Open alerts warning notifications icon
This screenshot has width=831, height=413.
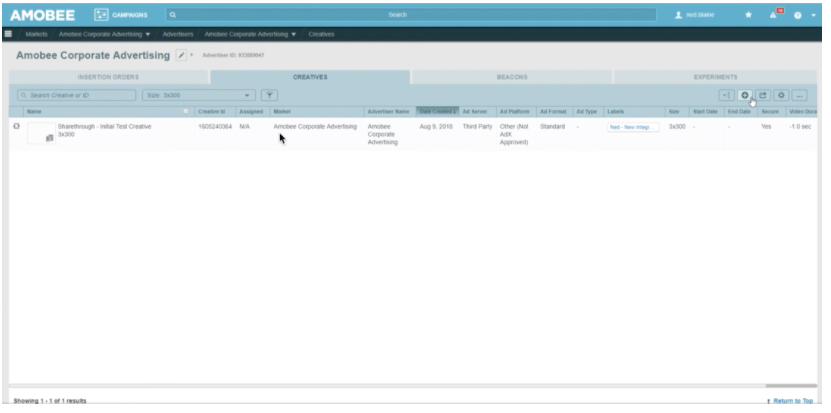tap(775, 14)
